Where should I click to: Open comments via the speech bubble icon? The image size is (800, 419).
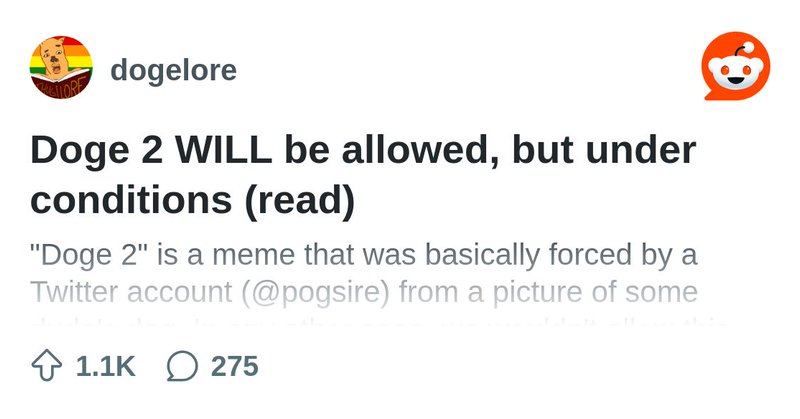click(182, 366)
